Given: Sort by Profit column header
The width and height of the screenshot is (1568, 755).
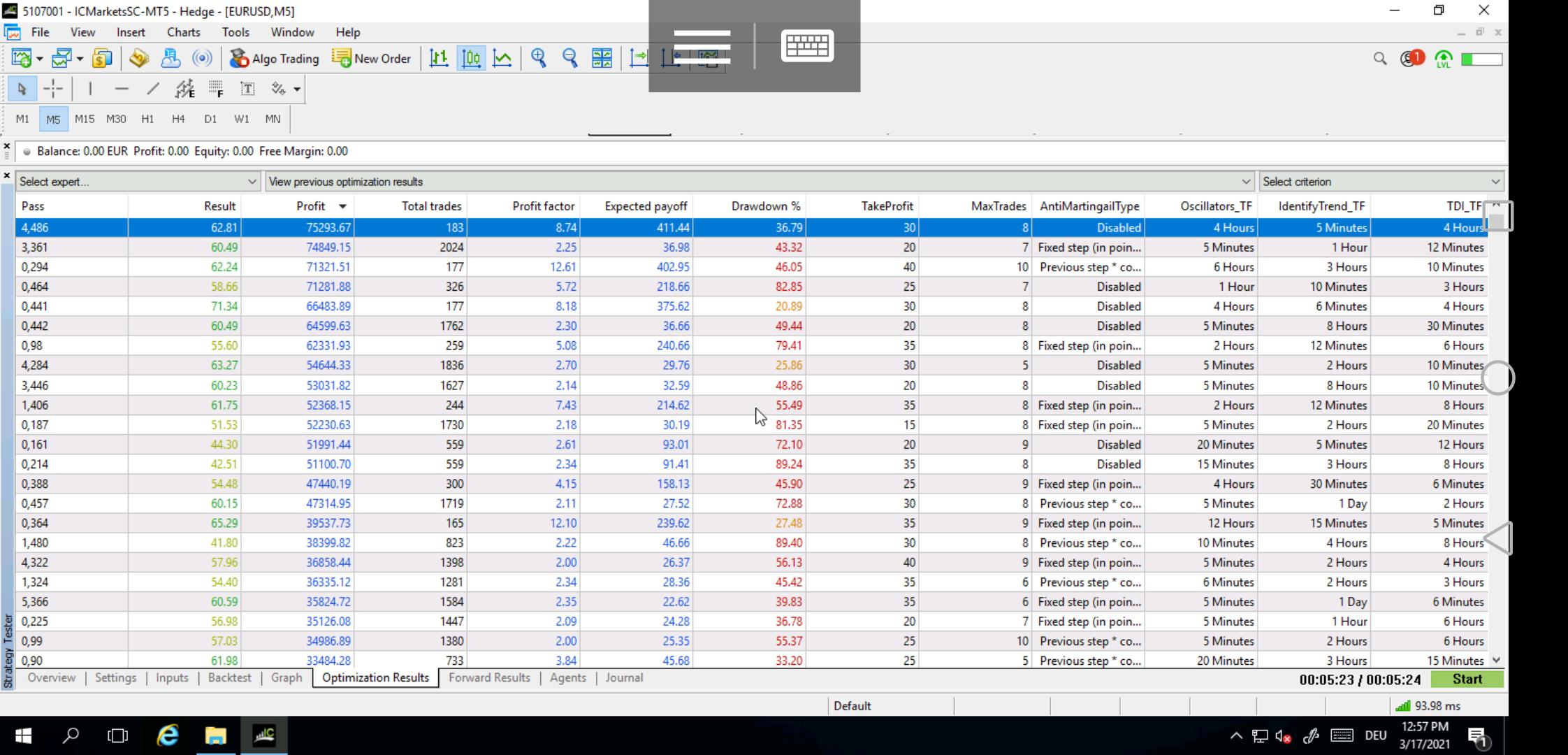Looking at the screenshot, I should click(297, 206).
